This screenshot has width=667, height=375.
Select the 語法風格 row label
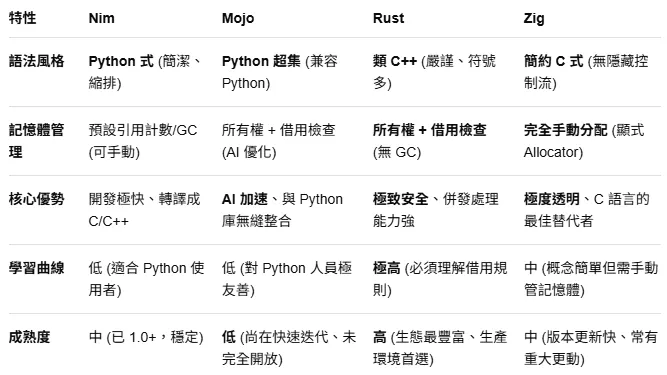click(37, 61)
